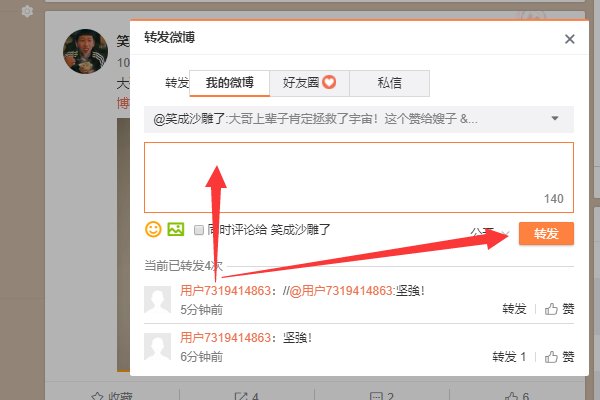Click the thumbs-up icon on the 5分钟前 repost

point(551,309)
